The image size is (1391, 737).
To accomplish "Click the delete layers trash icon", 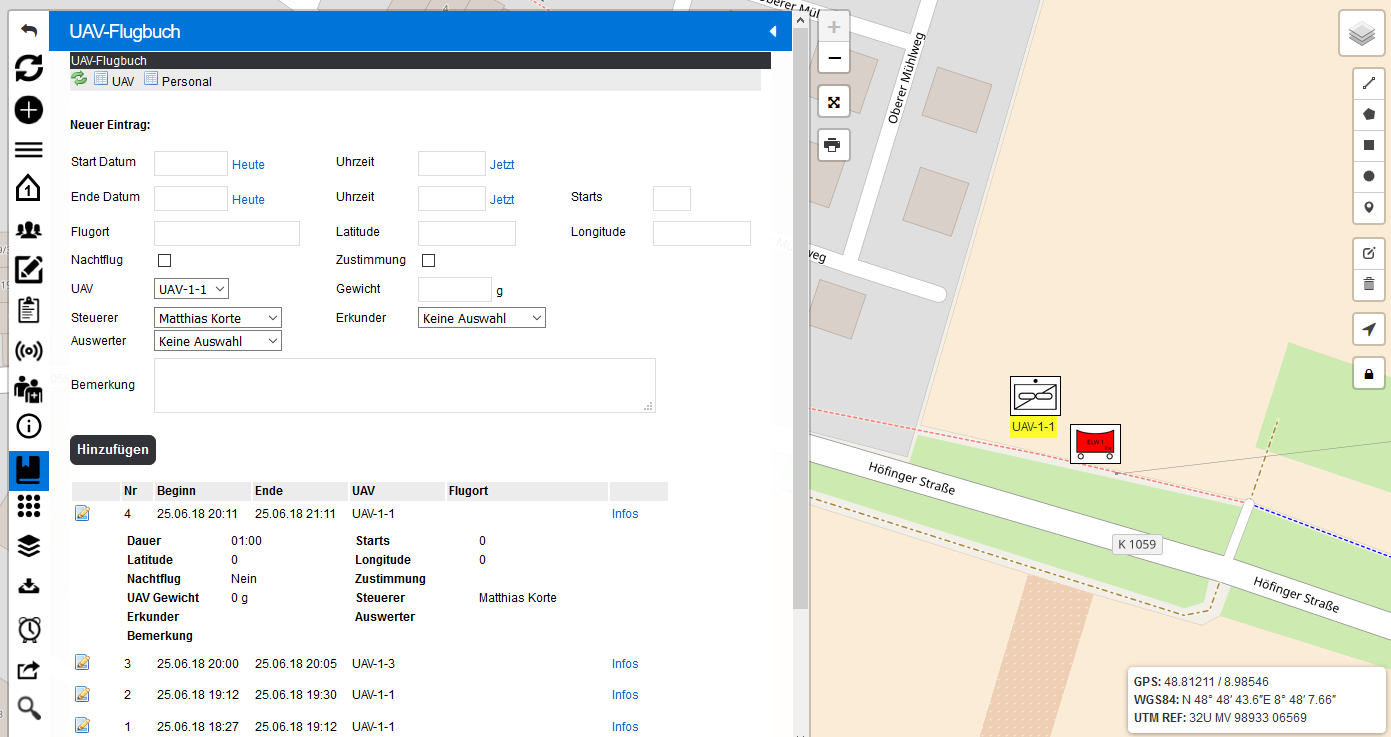I will pos(1368,284).
